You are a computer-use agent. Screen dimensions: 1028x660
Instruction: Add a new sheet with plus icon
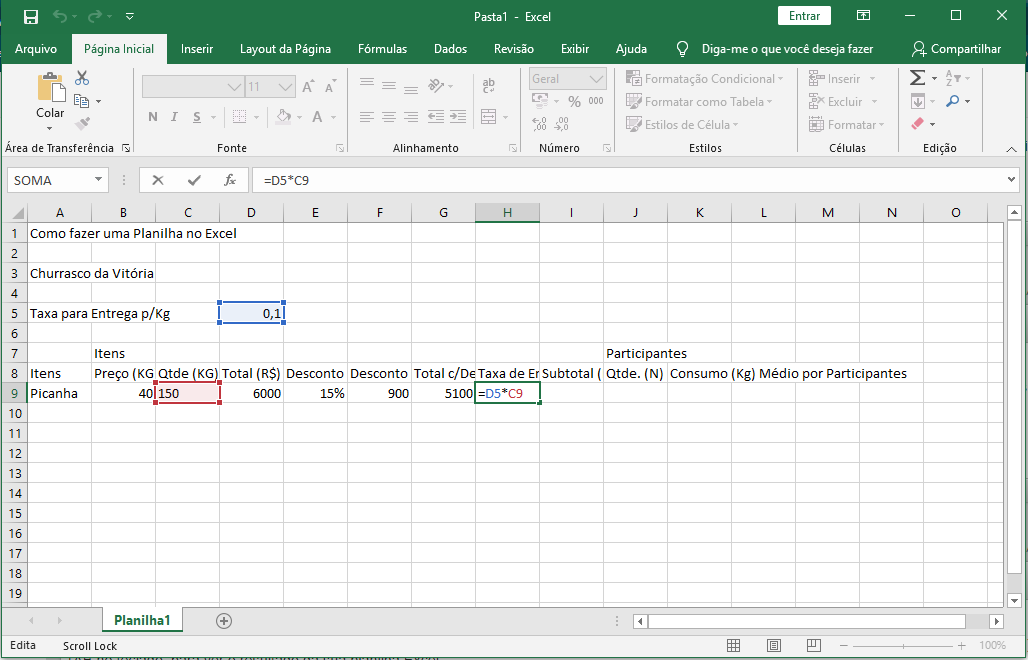point(224,620)
